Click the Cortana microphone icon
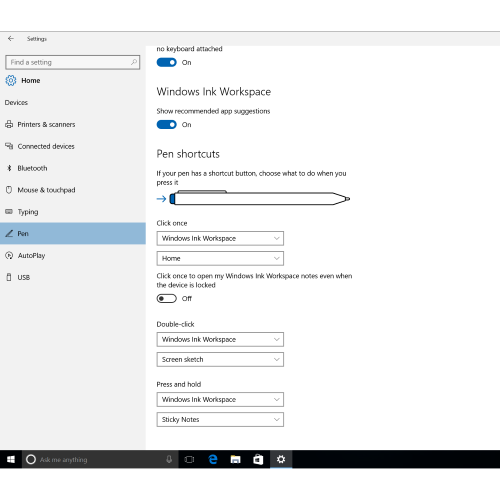 pyautogui.click(x=169, y=459)
